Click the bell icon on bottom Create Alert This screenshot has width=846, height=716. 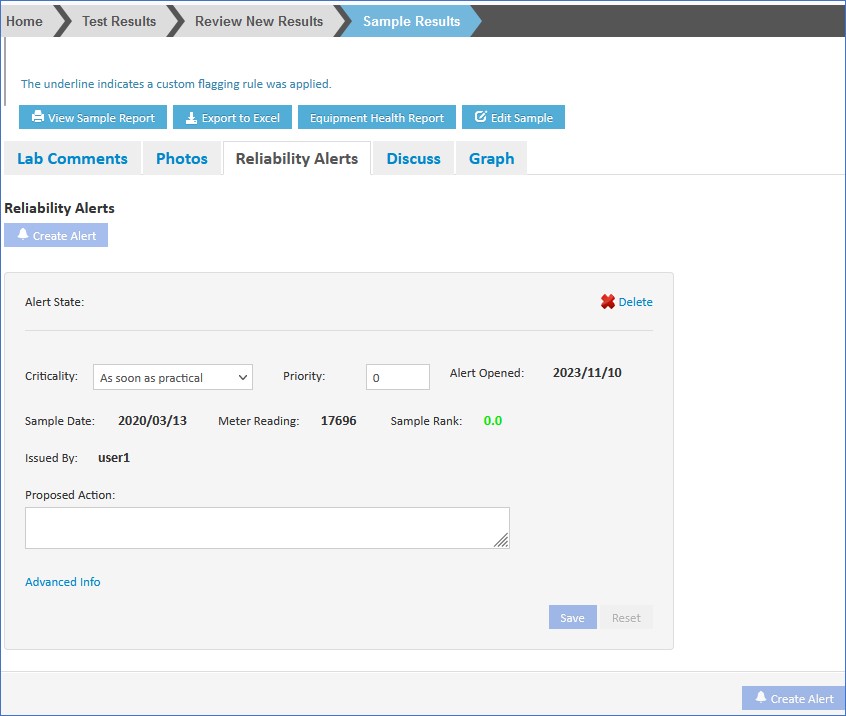point(761,698)
